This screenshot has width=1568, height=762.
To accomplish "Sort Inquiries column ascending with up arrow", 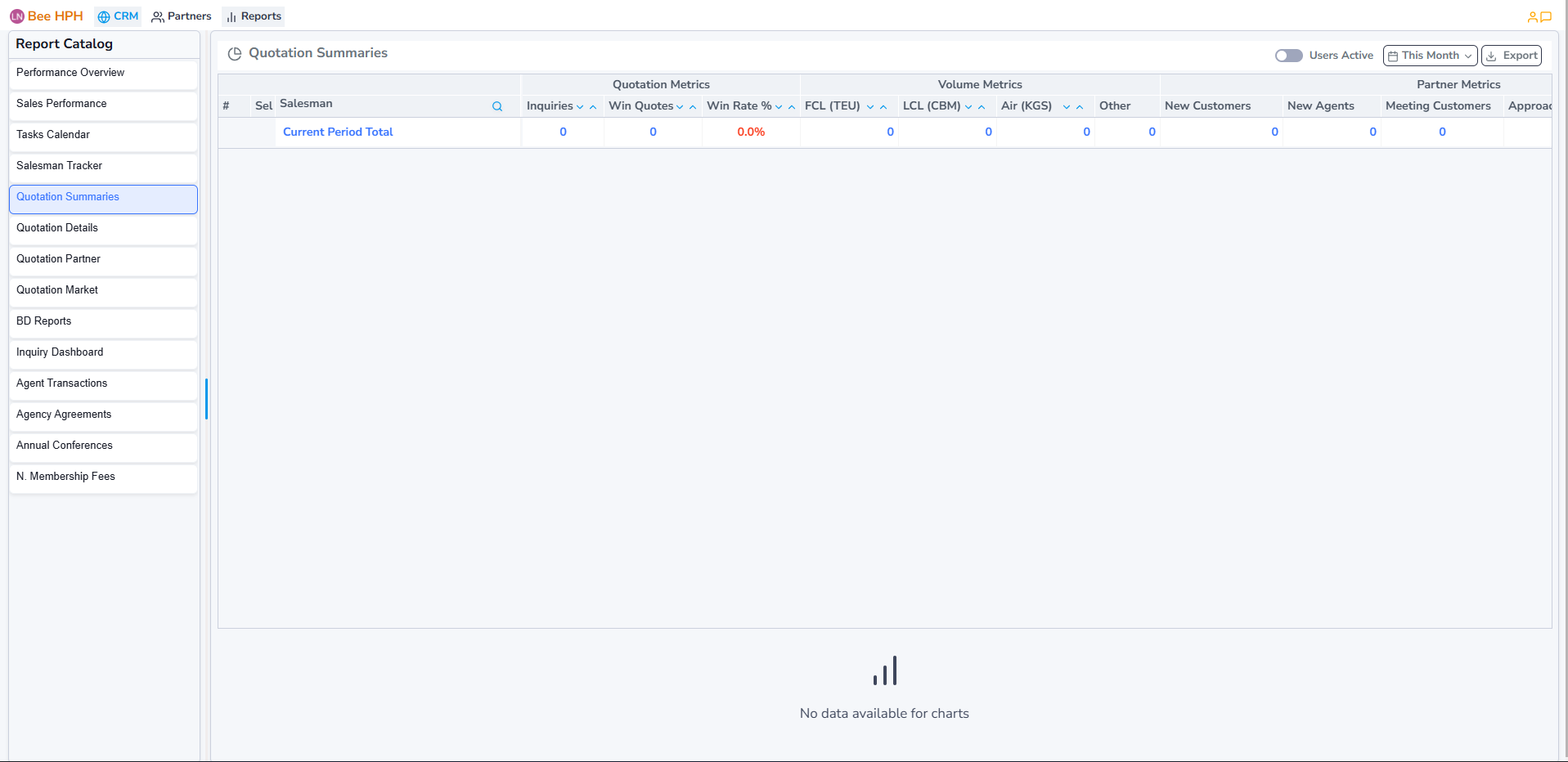I will pos(593,107).
